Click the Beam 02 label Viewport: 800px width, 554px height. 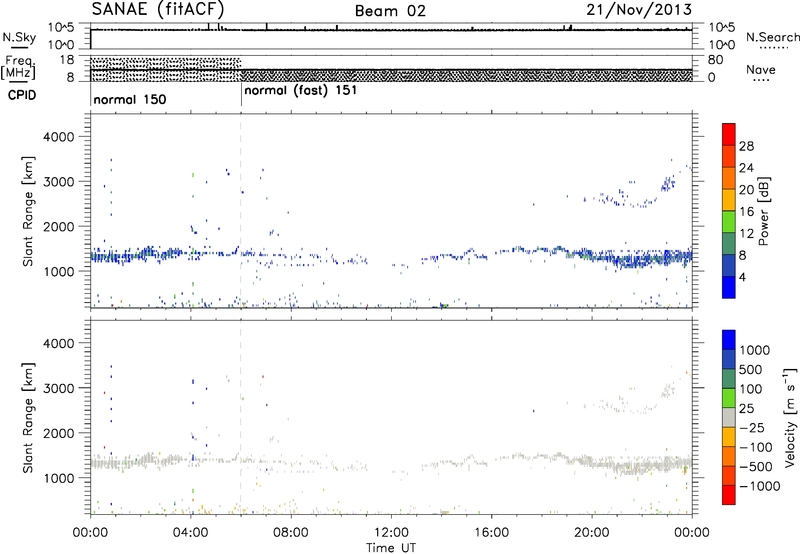(x=390, y=11)
